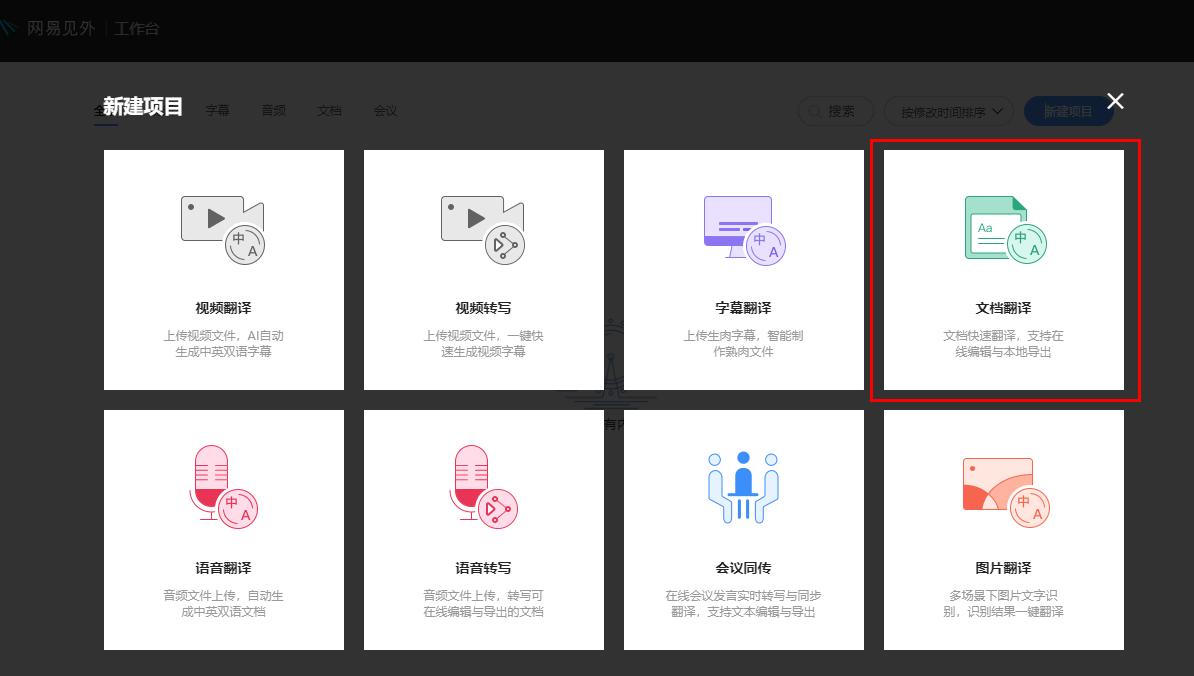Click the 语音转写 speech transcription icon
The height and width of the screenshot is (676, 1194).
pos(483,487)
